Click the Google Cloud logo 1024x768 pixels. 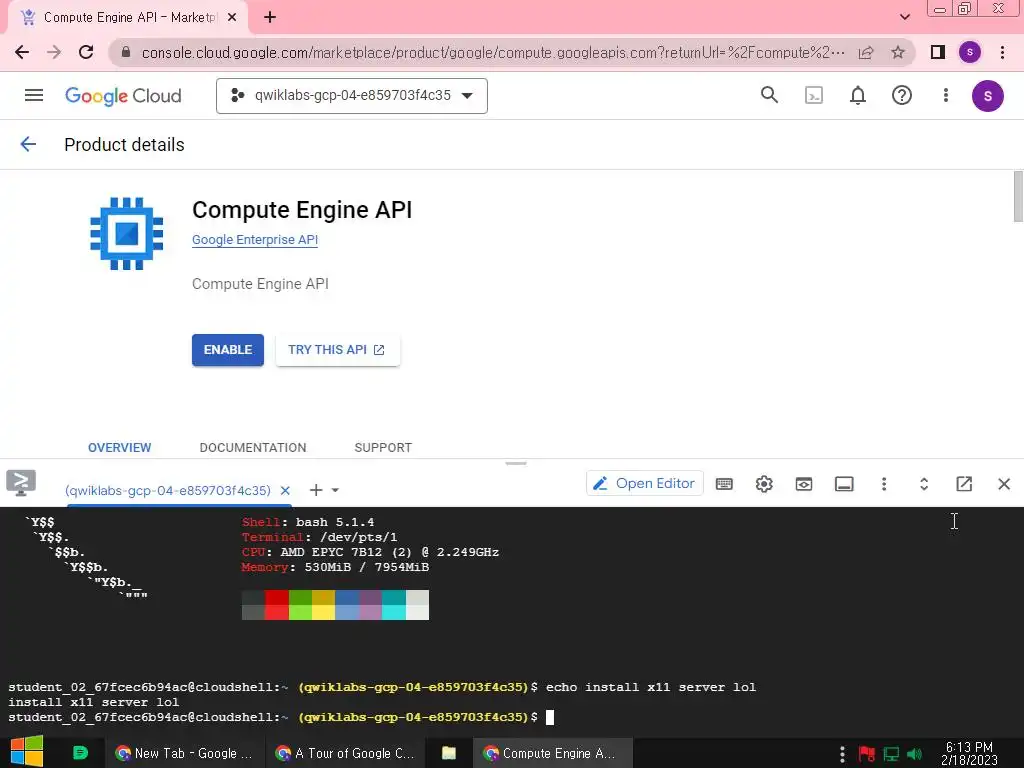123,96
